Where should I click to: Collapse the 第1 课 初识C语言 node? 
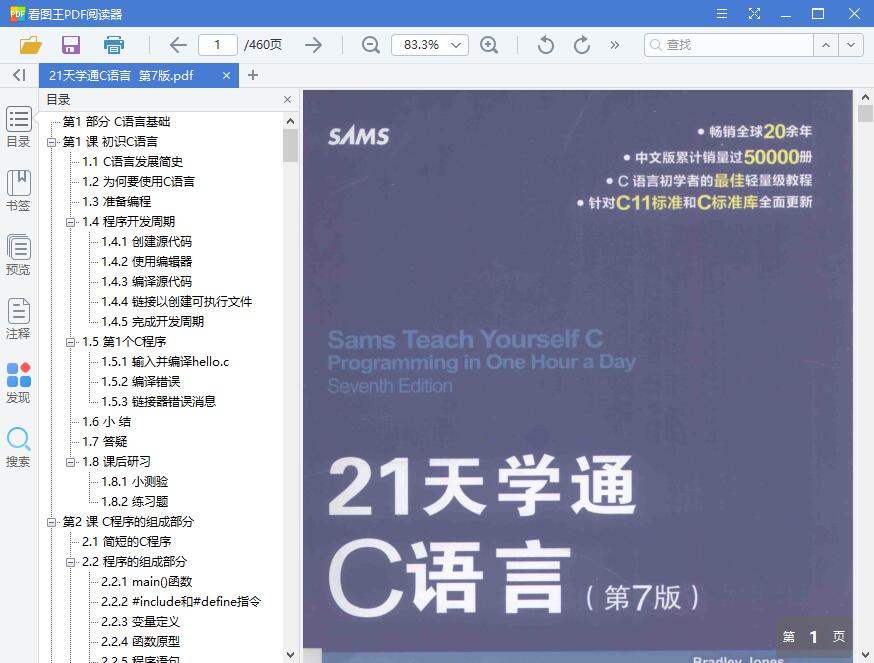click(x=51, y=142)
